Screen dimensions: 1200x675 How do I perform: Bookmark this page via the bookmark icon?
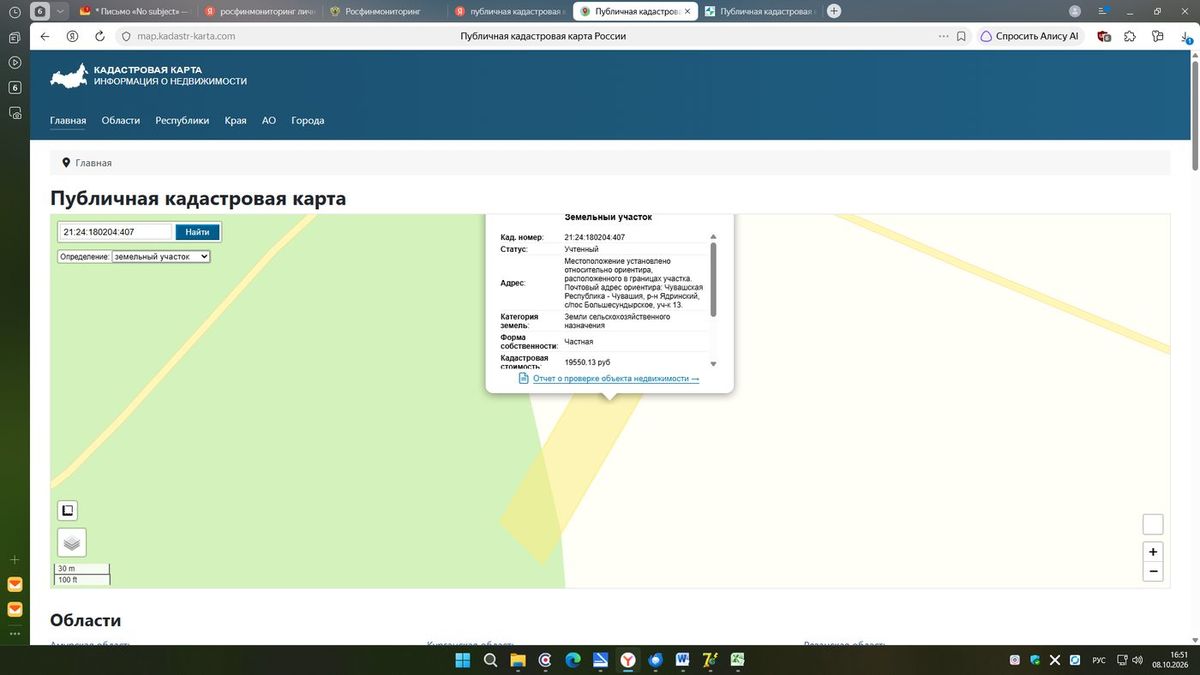click(961, 36)
